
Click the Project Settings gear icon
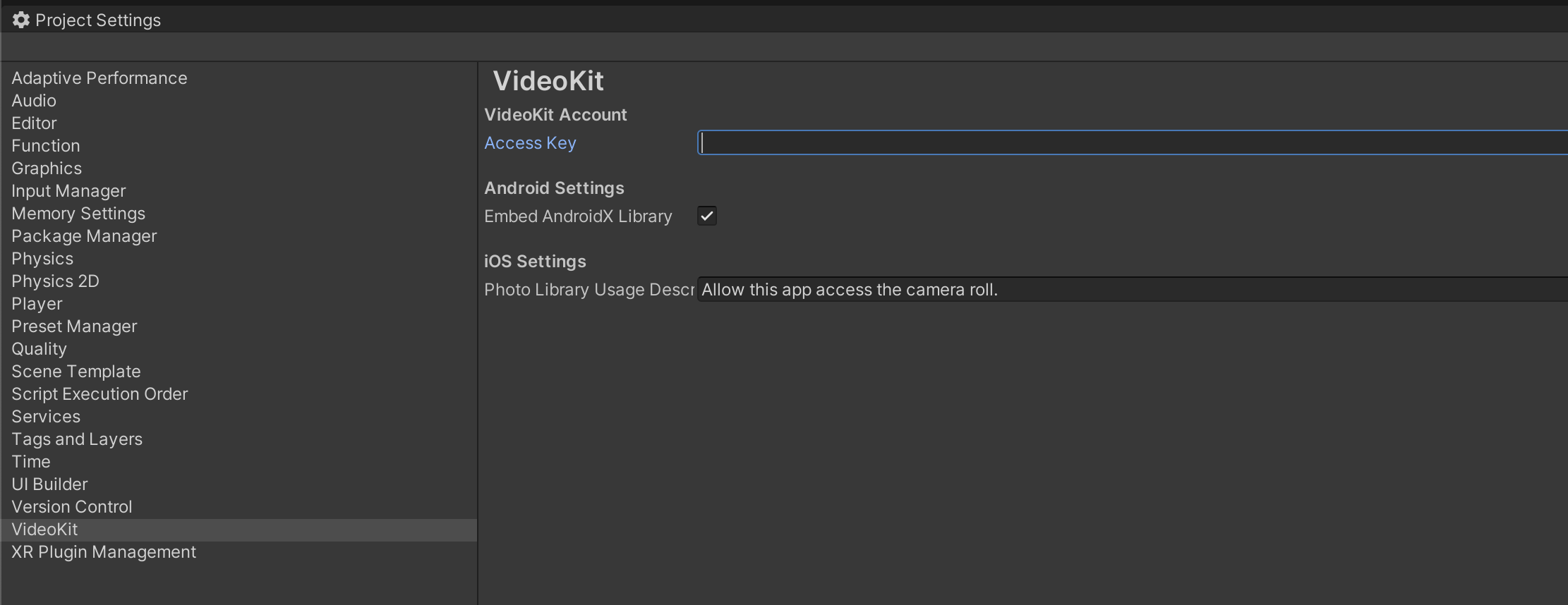click(21, 20)
